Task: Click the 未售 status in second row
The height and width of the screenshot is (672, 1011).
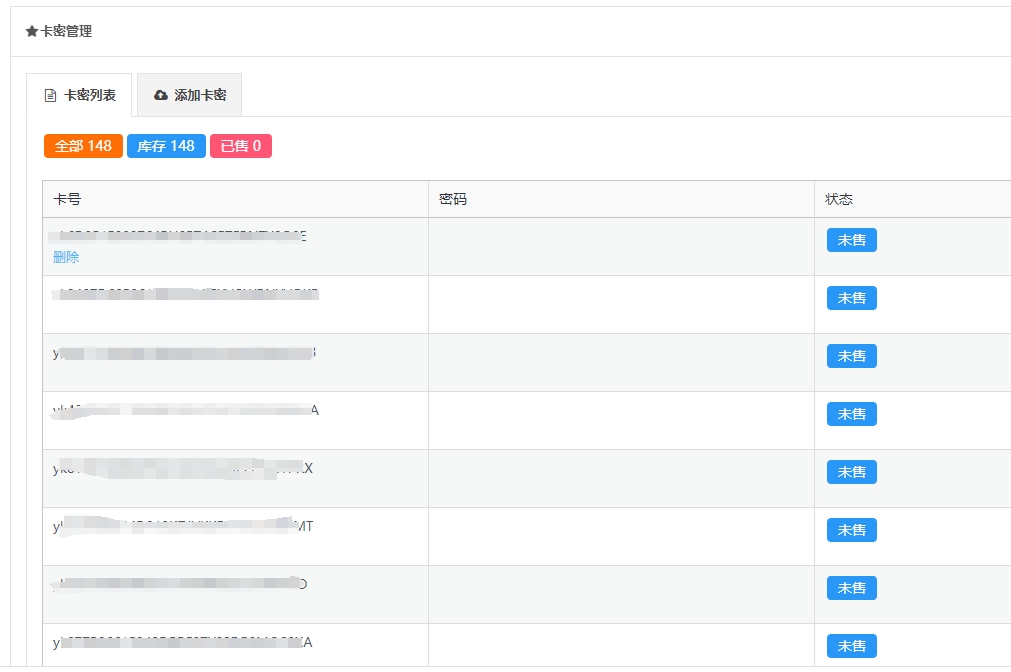Action: 851,299
